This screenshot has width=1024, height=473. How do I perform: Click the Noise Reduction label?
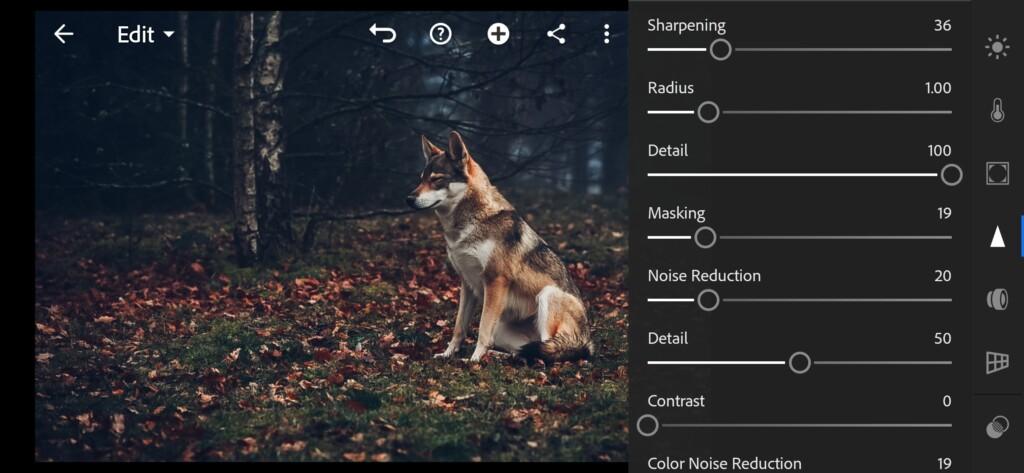click(x=704, y=276)
